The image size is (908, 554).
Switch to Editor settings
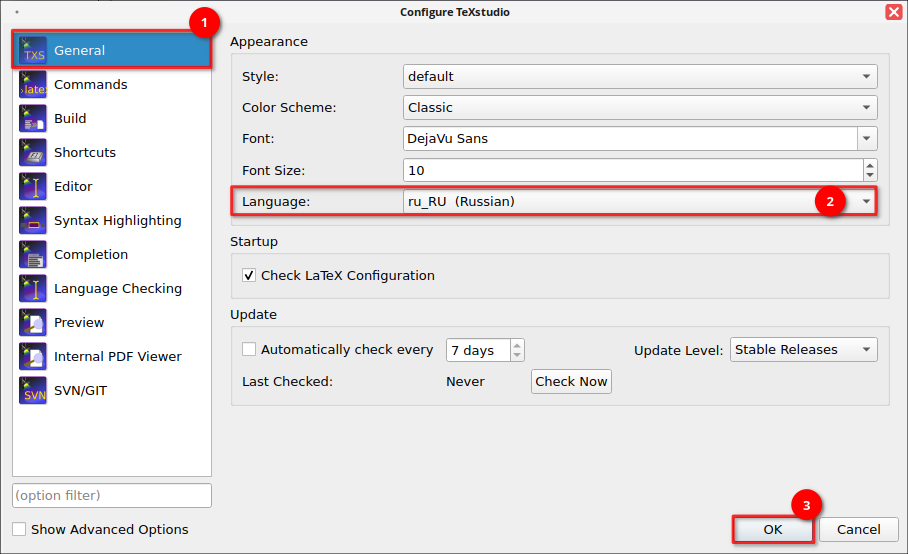point(112,186)
